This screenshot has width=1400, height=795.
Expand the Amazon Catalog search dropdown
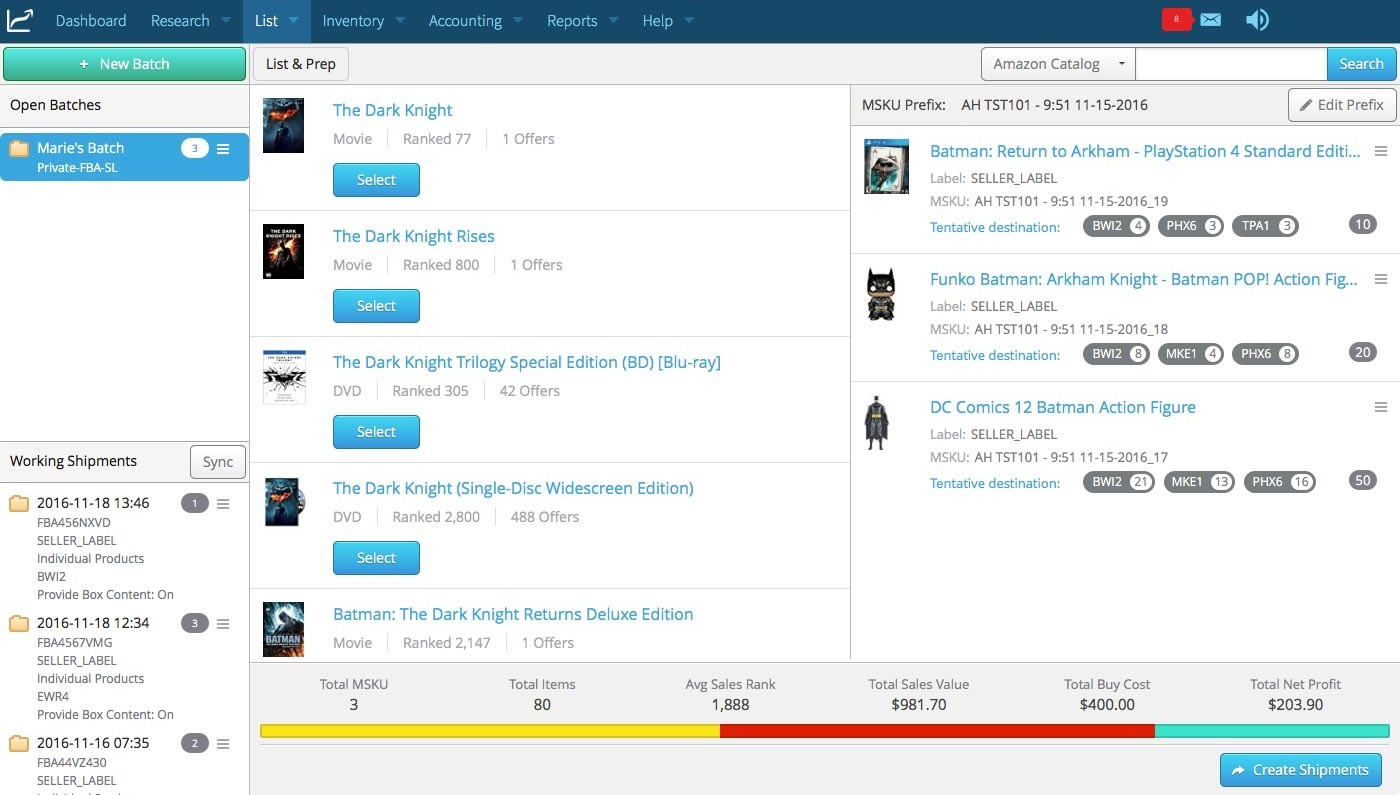(1058, 64)
